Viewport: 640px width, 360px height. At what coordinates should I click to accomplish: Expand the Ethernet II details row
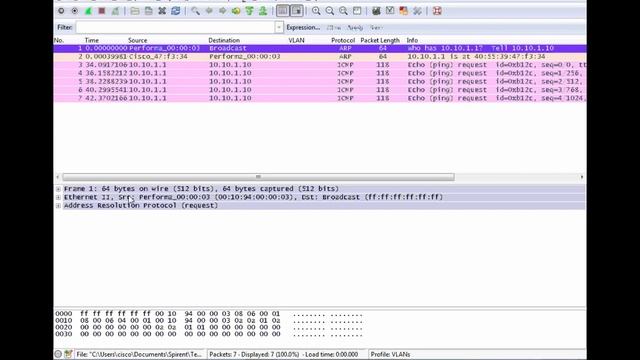point(58,197)
